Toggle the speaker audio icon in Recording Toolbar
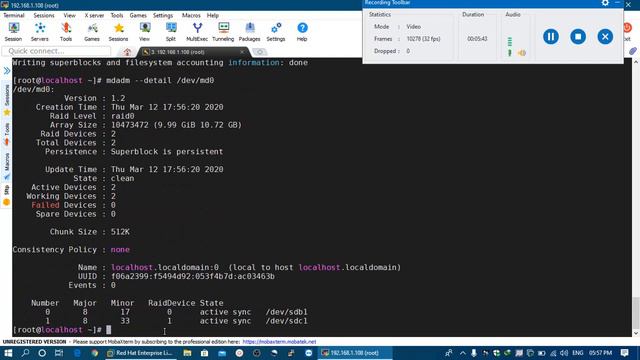Viewport: 640px width, 360px height. [x=522, y=53]
